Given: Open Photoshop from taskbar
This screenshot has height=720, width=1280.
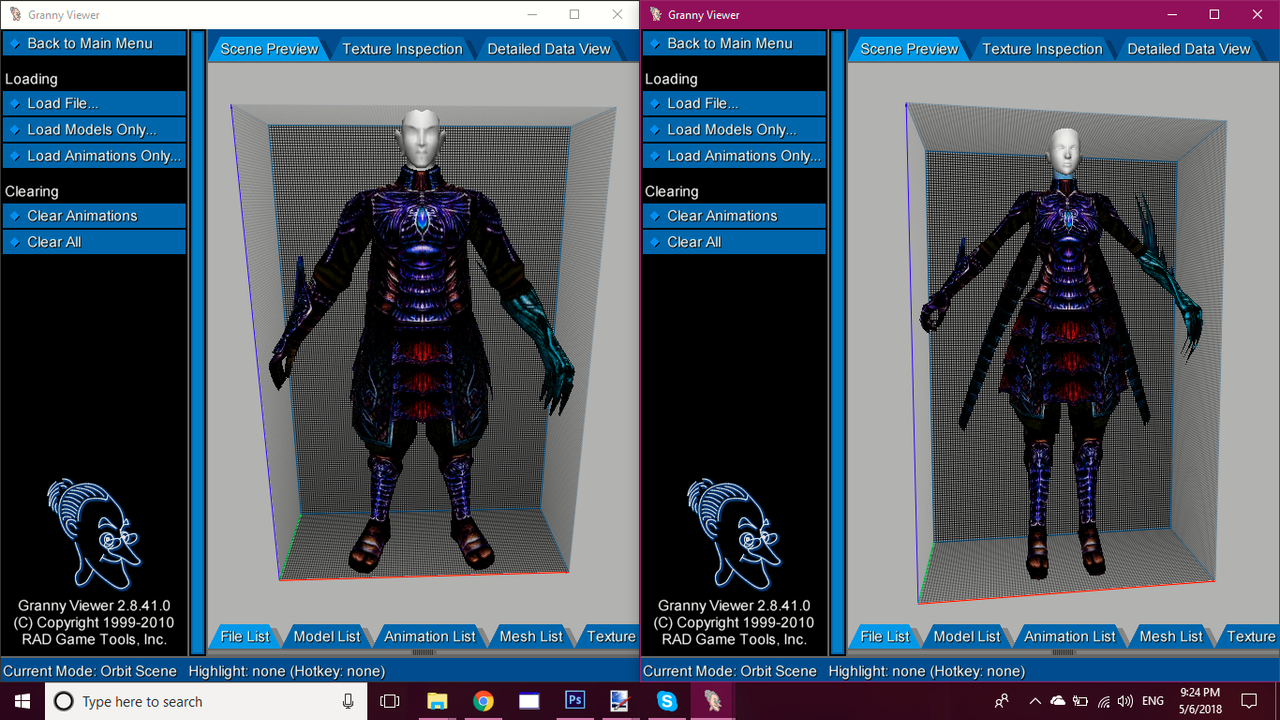Looking at the screenshot, I should tap(575, 701).
